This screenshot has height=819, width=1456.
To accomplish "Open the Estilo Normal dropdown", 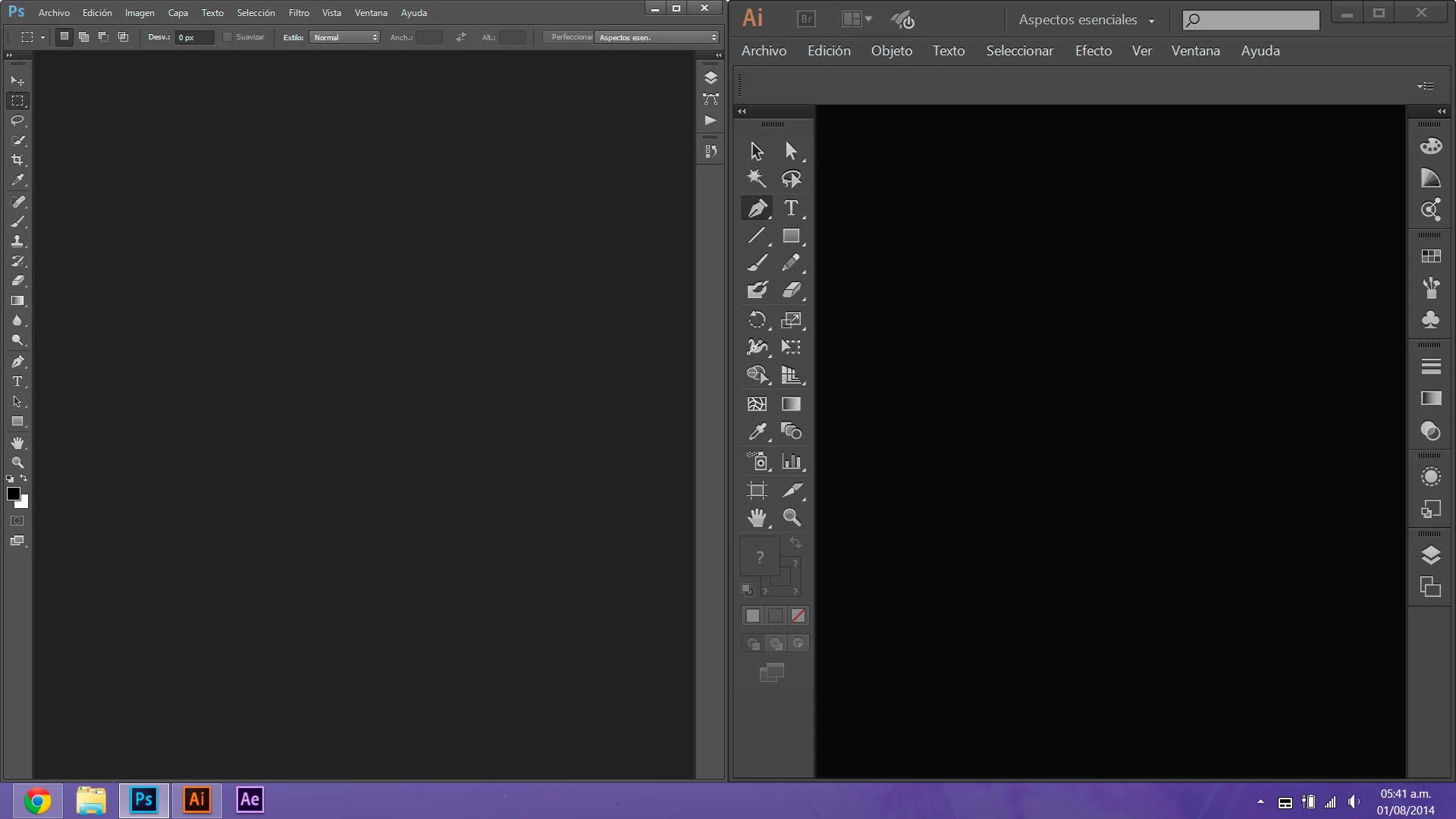I will 344,37.
